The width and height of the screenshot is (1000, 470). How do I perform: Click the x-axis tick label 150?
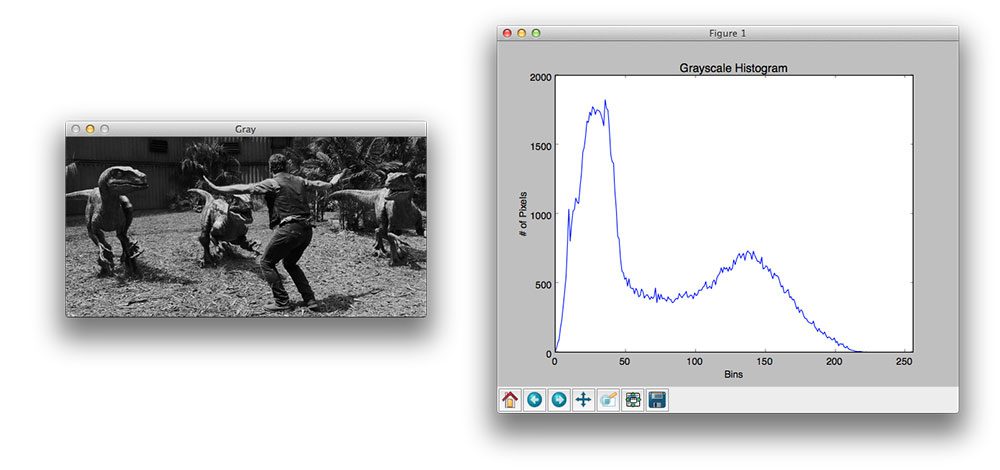[765, 362]
